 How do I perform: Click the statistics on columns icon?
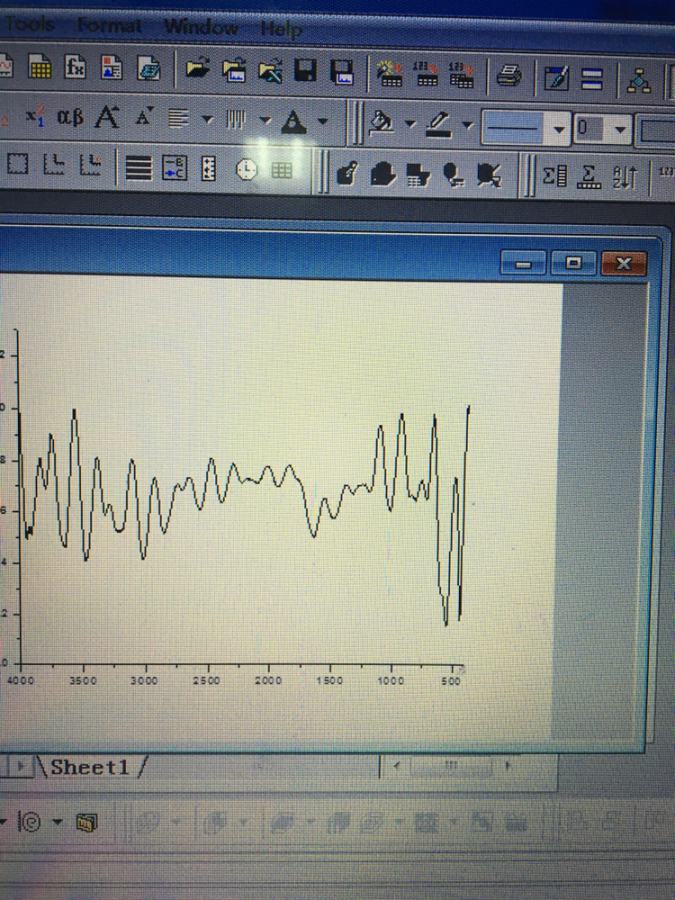tap(554, 176)
